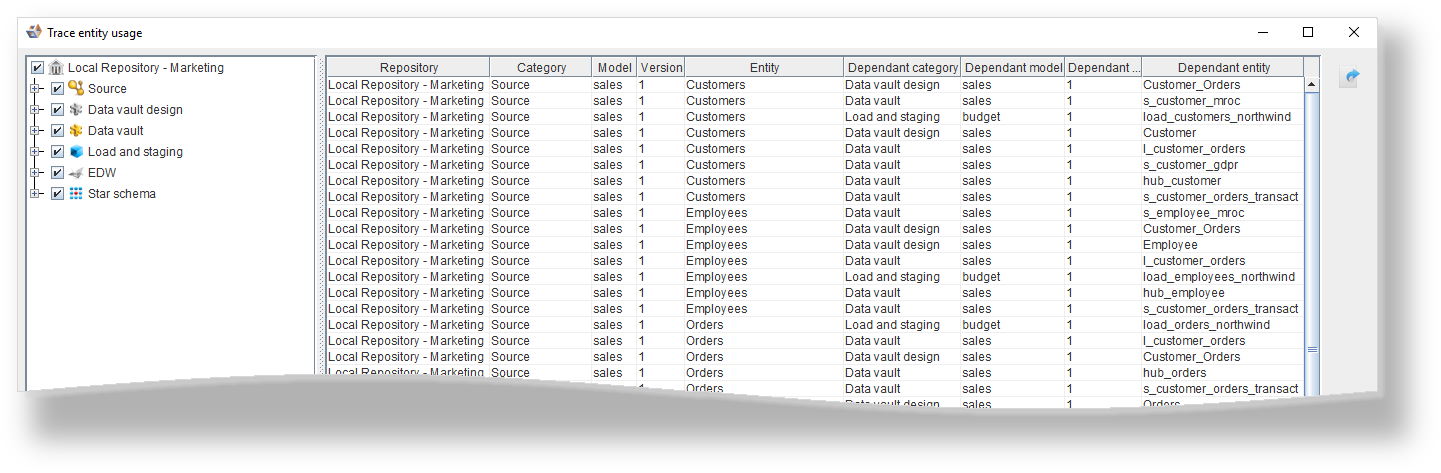Sort by the Dependant category column header
The width and height of the screenshot is (1441, 473).
click(902, 68)
